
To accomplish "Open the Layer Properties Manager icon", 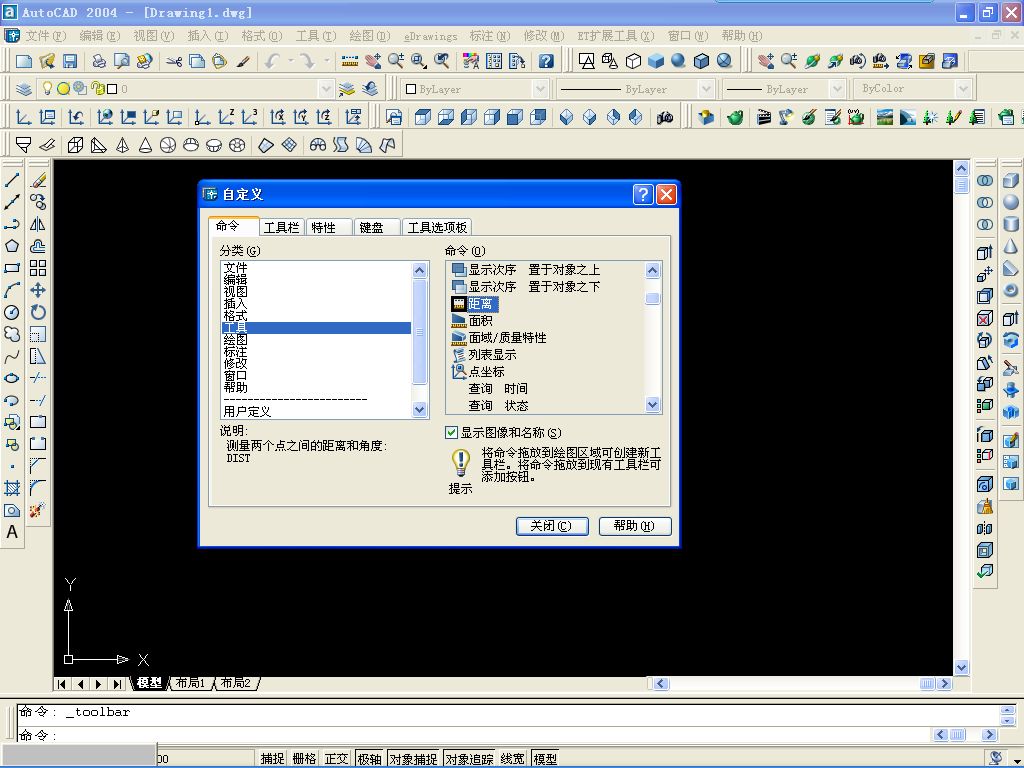I will 24,88.
